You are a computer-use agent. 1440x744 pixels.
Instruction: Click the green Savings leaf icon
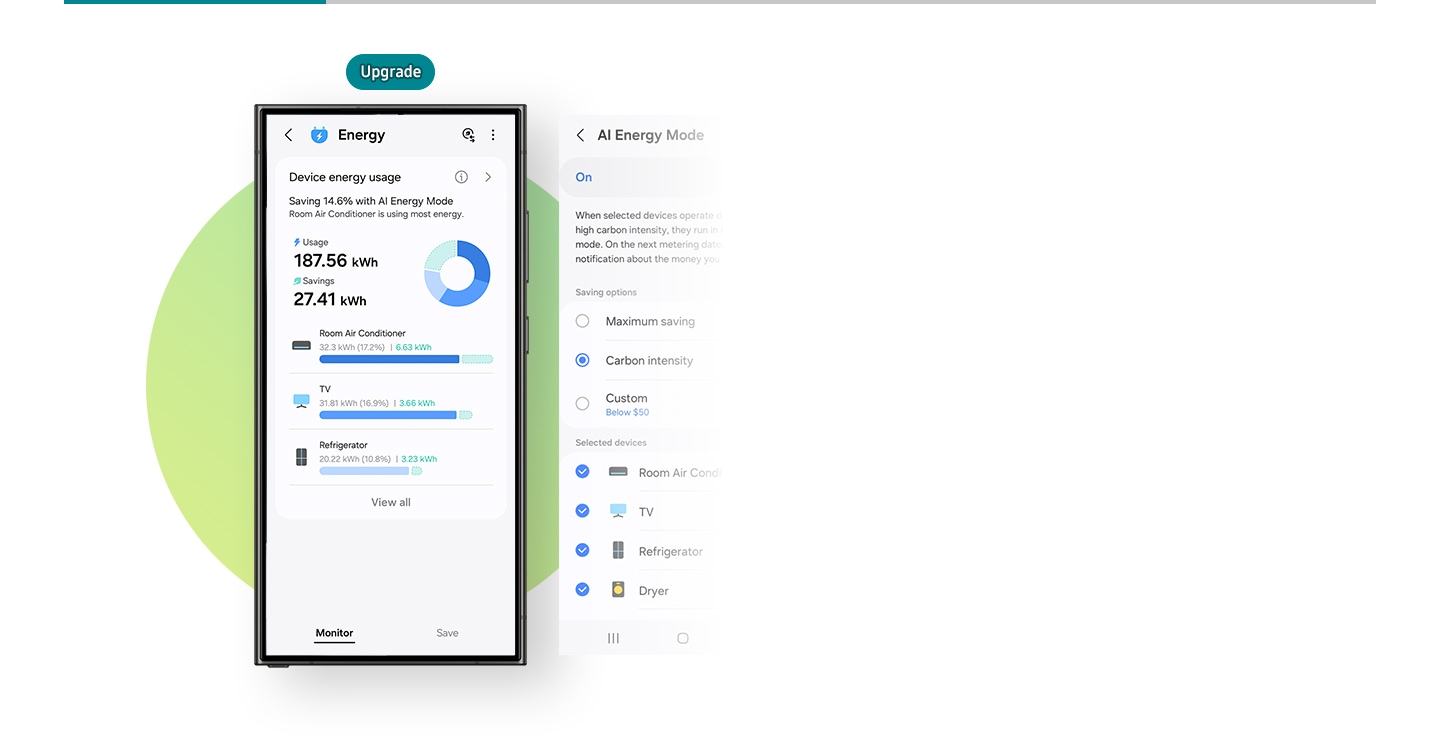297,281
